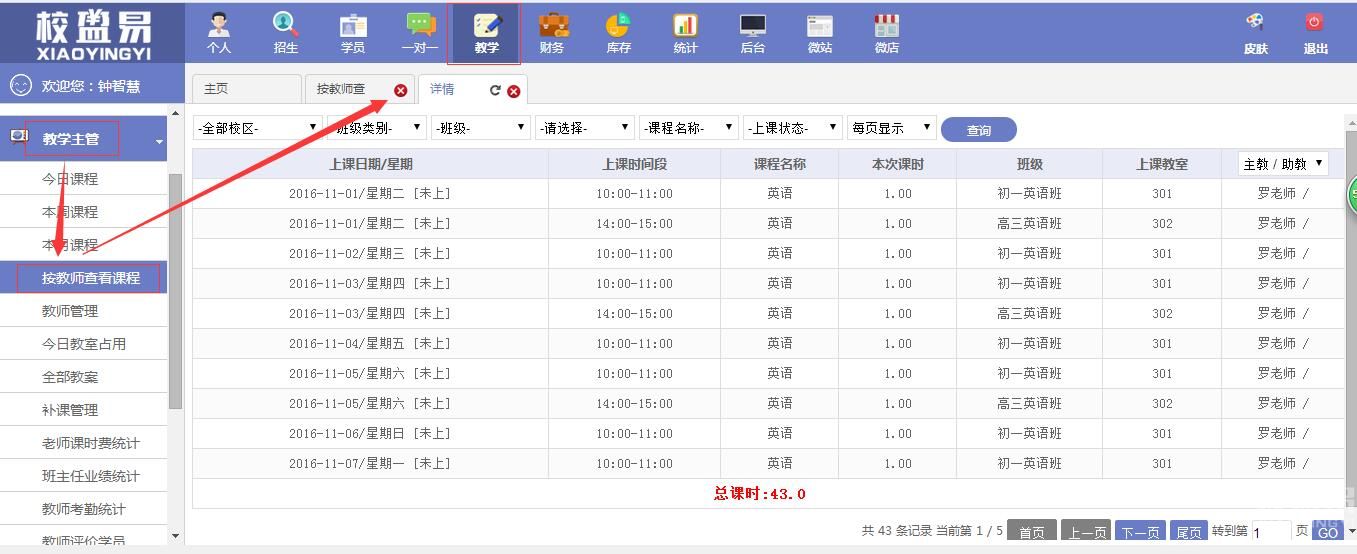This screenshot has height=554, width=1357.
Task: Open the 库存 module icon
Action: pyautogui.click(x=619, y=33)
